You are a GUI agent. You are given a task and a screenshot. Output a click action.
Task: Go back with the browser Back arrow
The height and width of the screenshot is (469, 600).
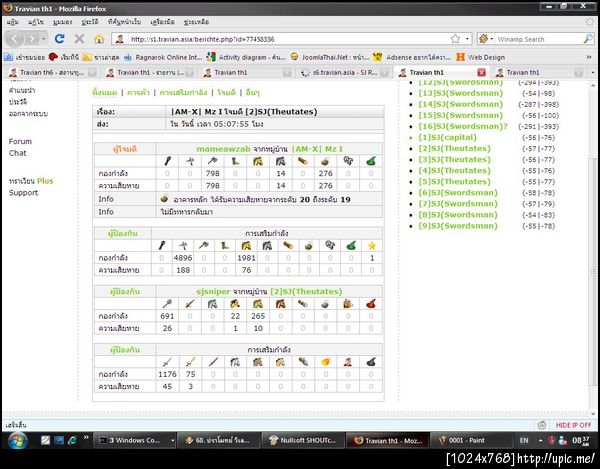[15, 39]
